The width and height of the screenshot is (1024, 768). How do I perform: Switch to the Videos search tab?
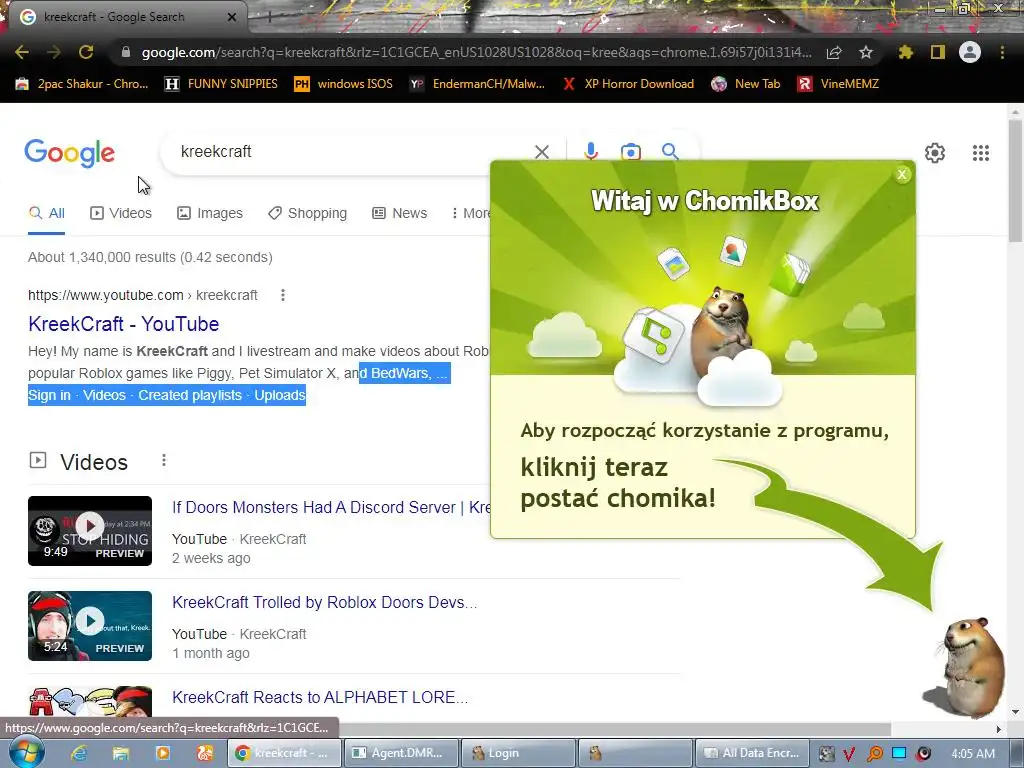pyautogui.click(x=121, y=214)
